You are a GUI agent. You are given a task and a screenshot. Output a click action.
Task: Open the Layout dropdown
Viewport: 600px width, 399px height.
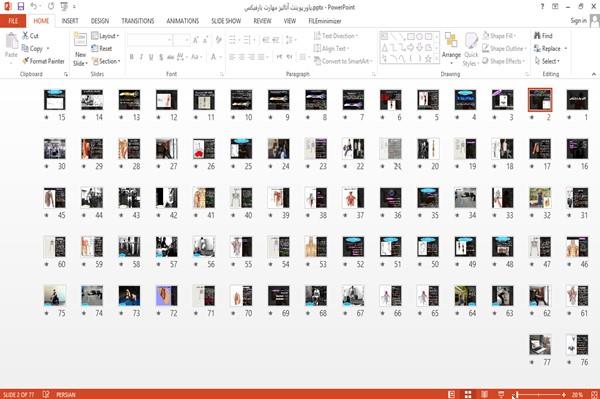105,36
